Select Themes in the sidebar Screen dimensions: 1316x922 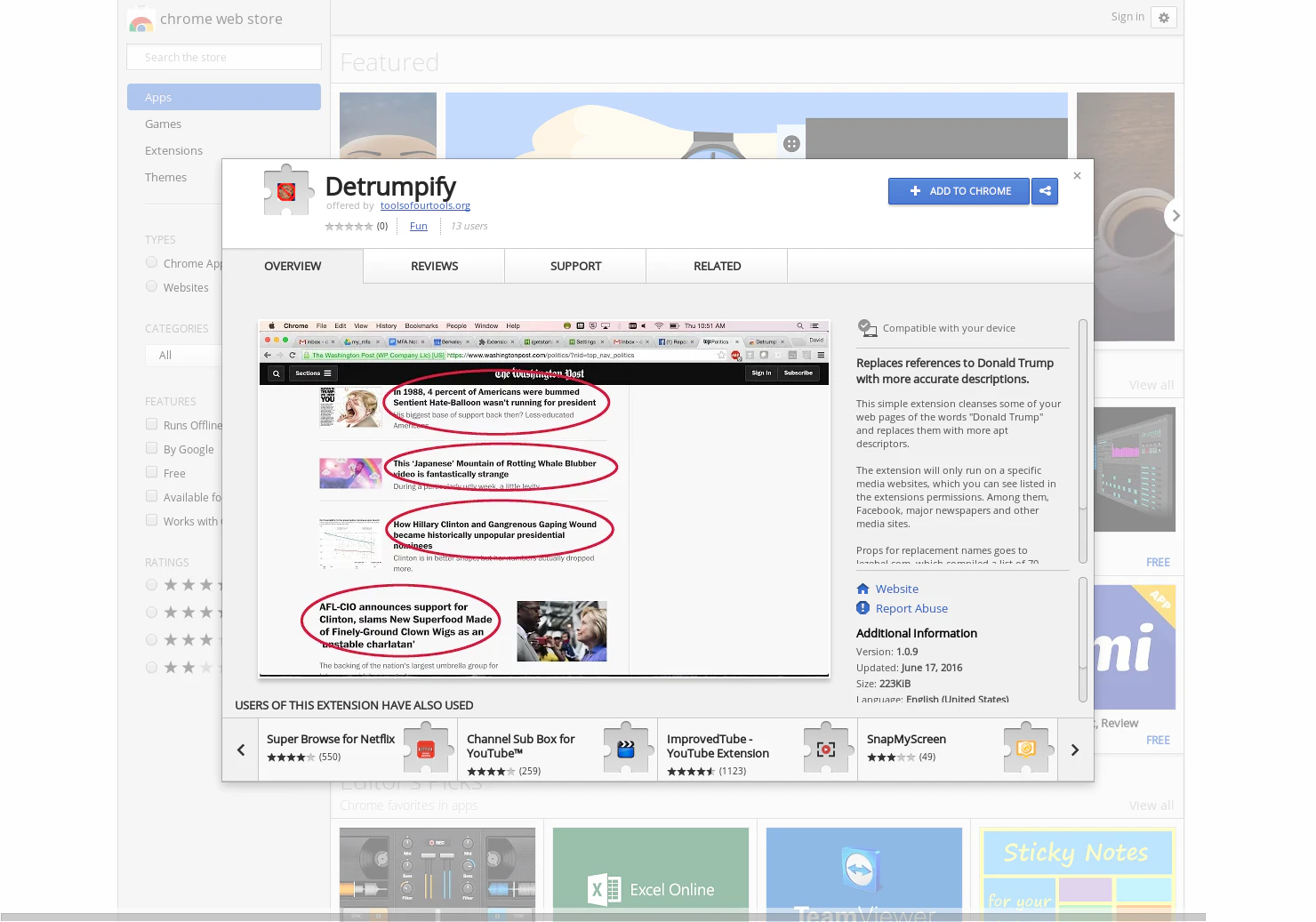coord(165,177)
